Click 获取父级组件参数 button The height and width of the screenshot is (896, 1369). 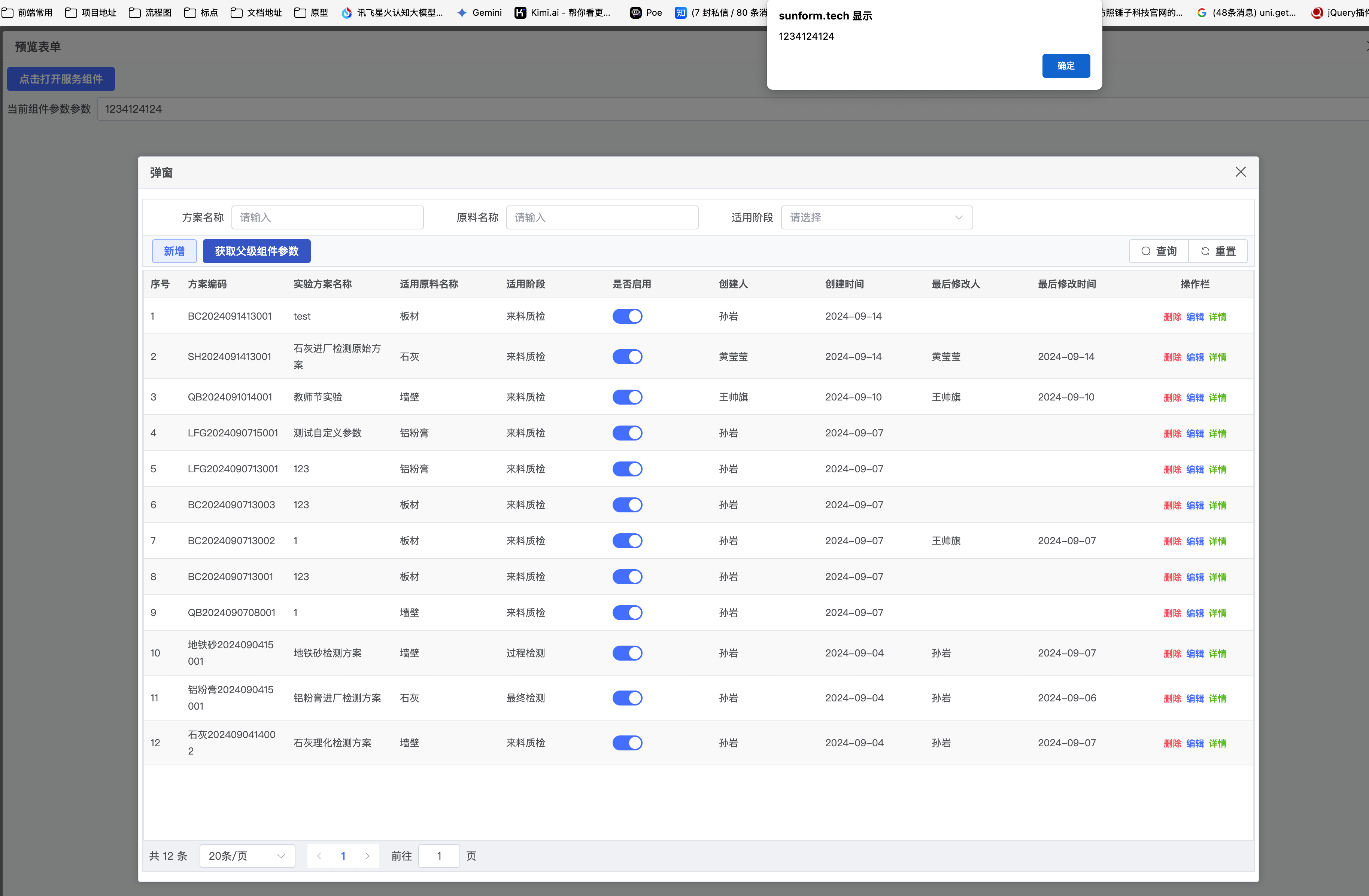click(x=257, y=251)
